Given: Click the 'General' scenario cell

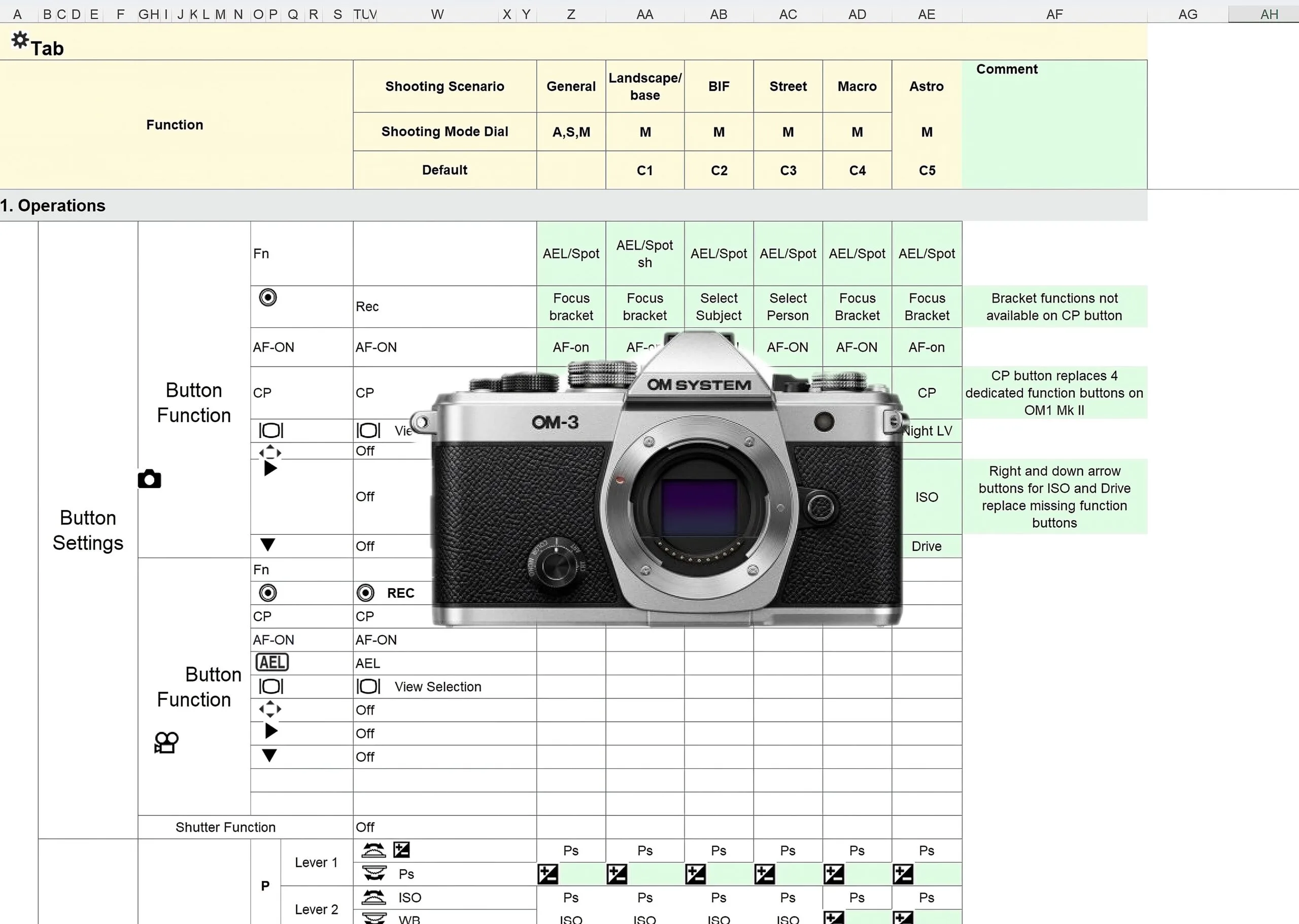Looking at the screenshot, I should (x=571, y=86).
